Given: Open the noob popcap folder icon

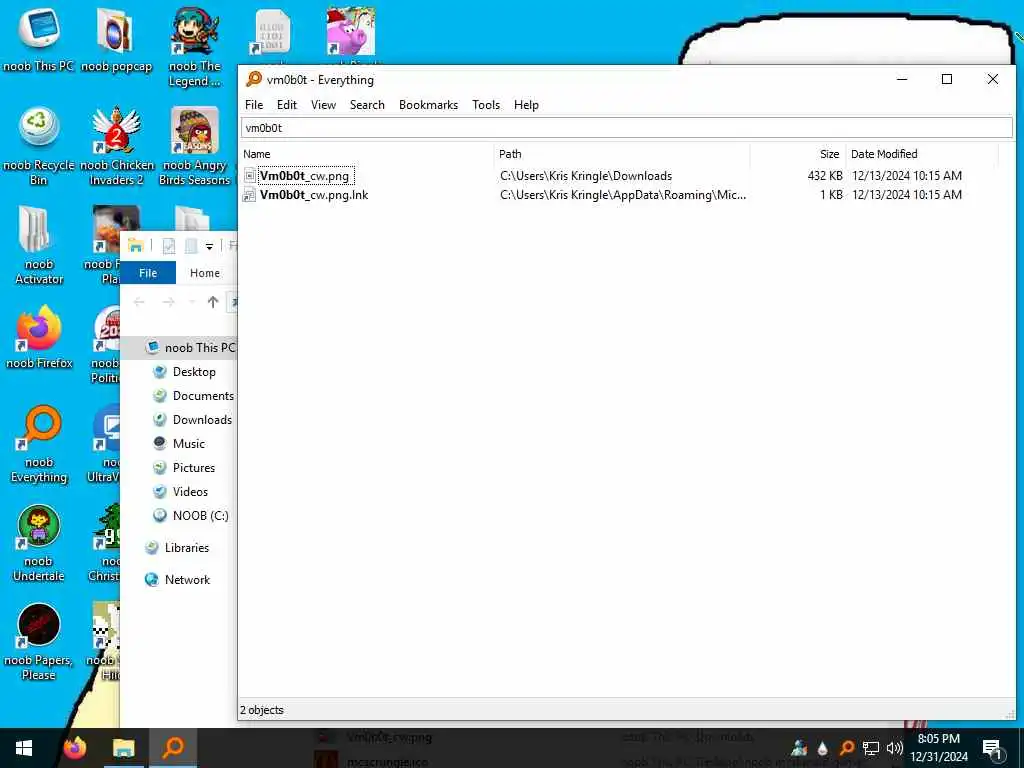Looking at the screenshot, I should tap(116, 39).
